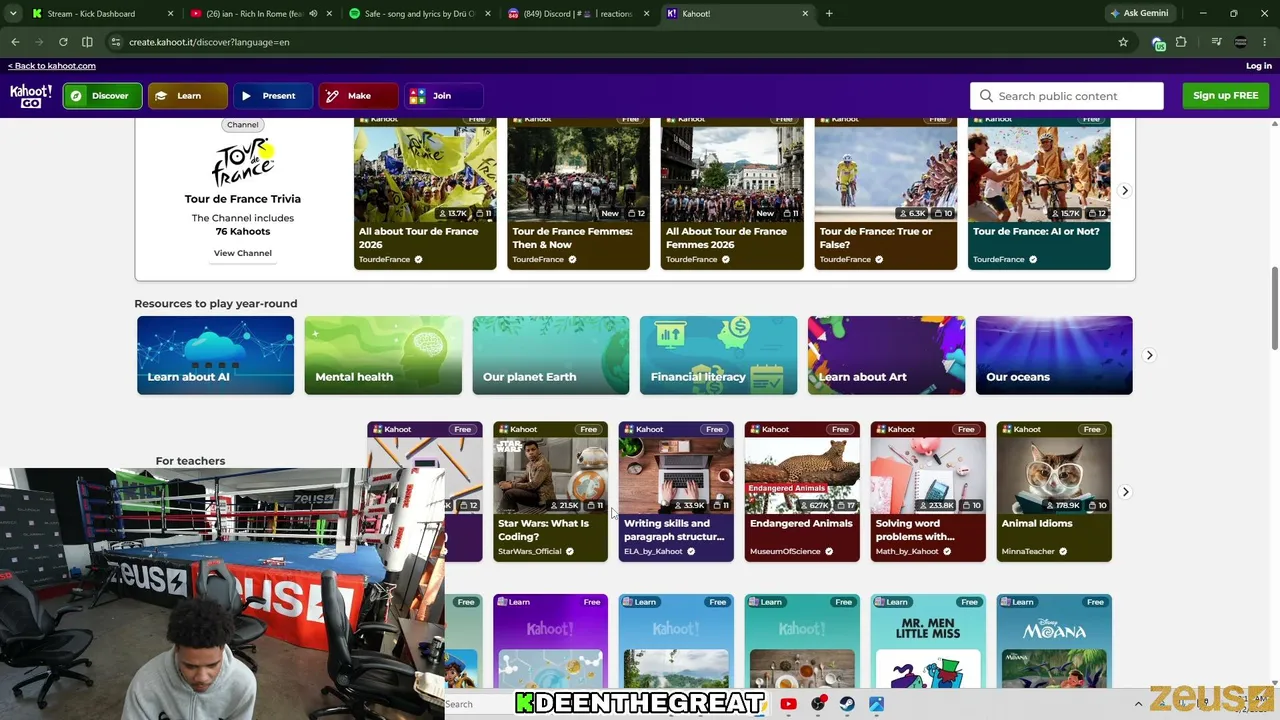Focus the Search public content field
Screen dimensions: 1280x720
1067,96
